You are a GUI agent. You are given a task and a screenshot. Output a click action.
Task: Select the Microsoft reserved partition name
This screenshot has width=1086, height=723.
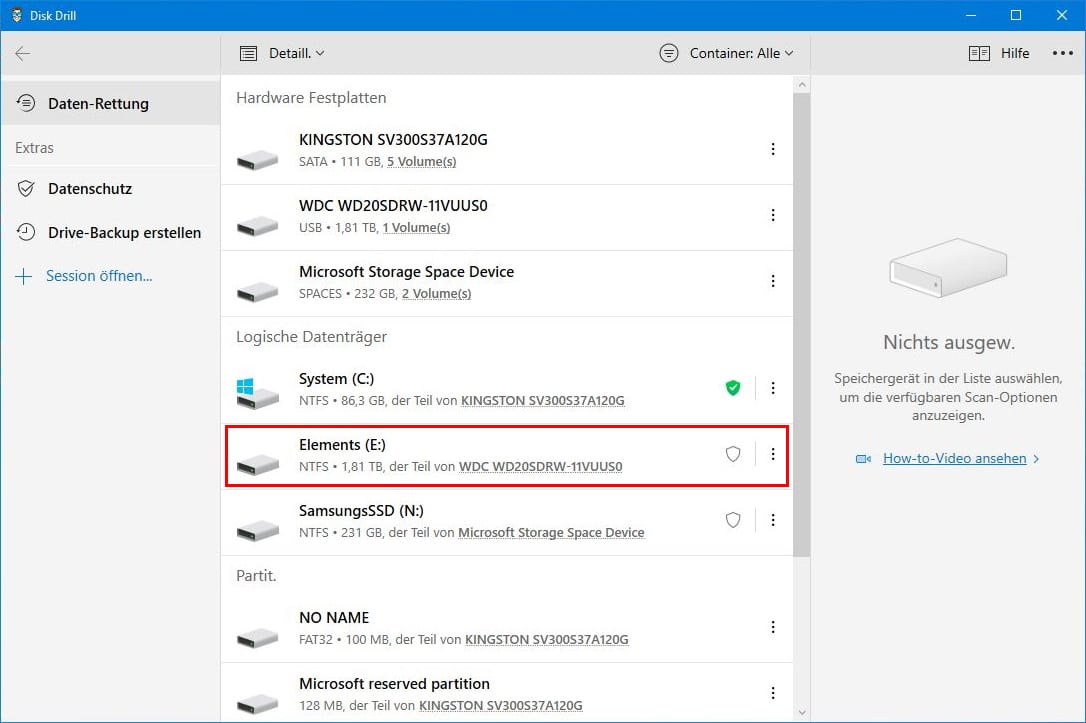[394, 684]
